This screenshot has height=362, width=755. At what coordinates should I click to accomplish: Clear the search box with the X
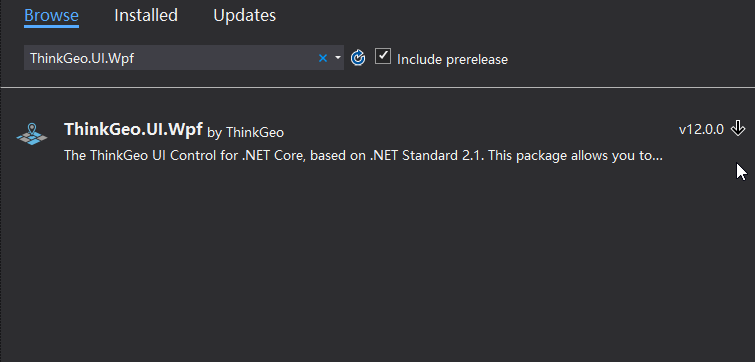point(323,58)
